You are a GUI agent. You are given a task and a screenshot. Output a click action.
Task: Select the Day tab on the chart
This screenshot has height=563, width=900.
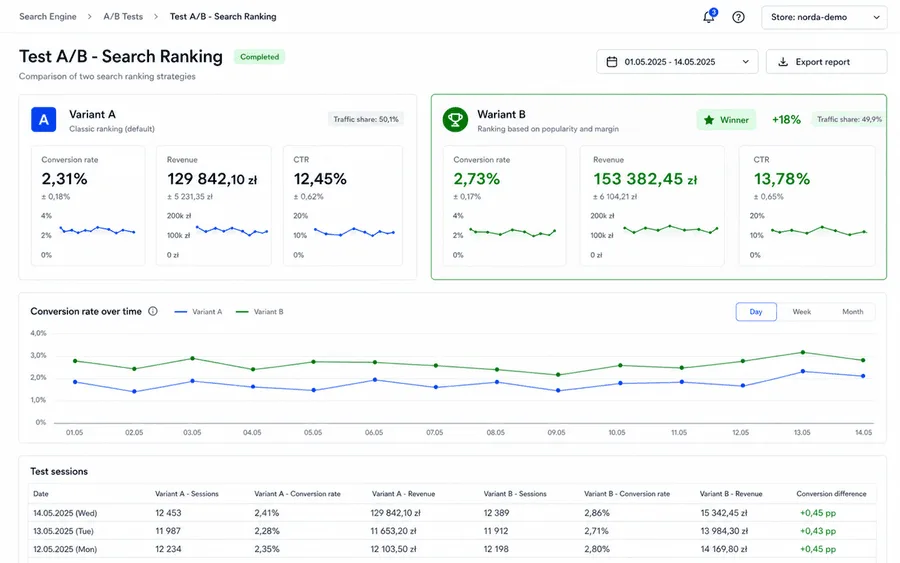click(756, 312)
